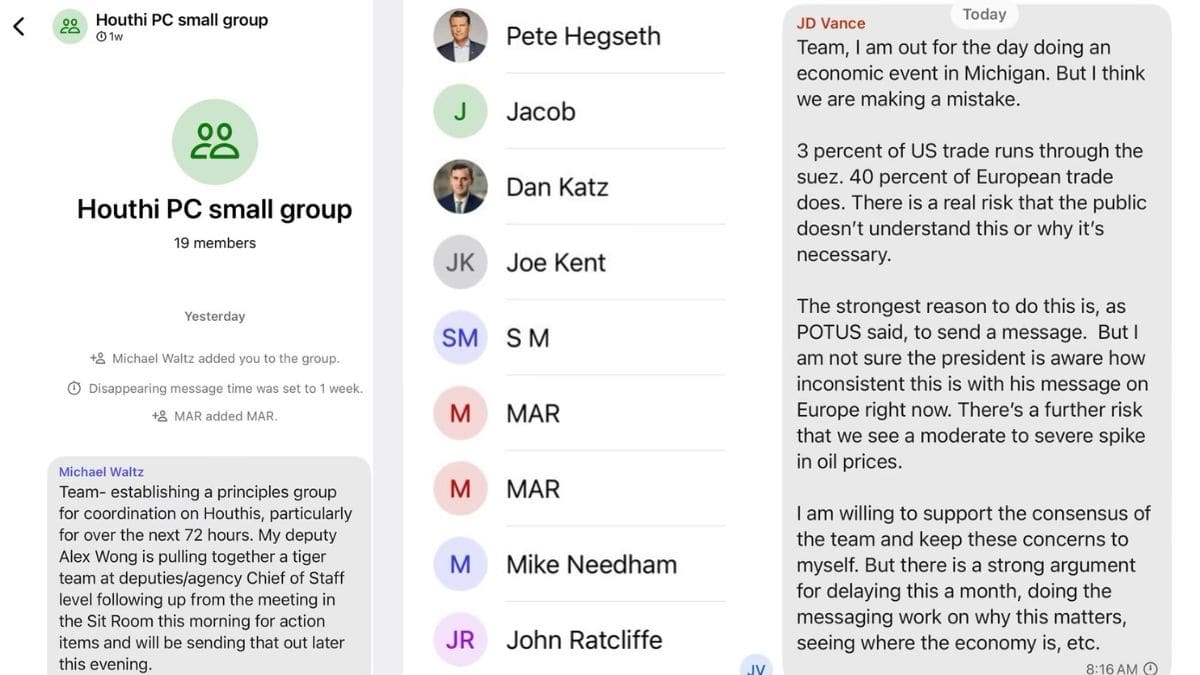This screenshot has height=675, width=1200.
Task: Open Pete Hegseth's profile photo
Action: click(460, 36)
